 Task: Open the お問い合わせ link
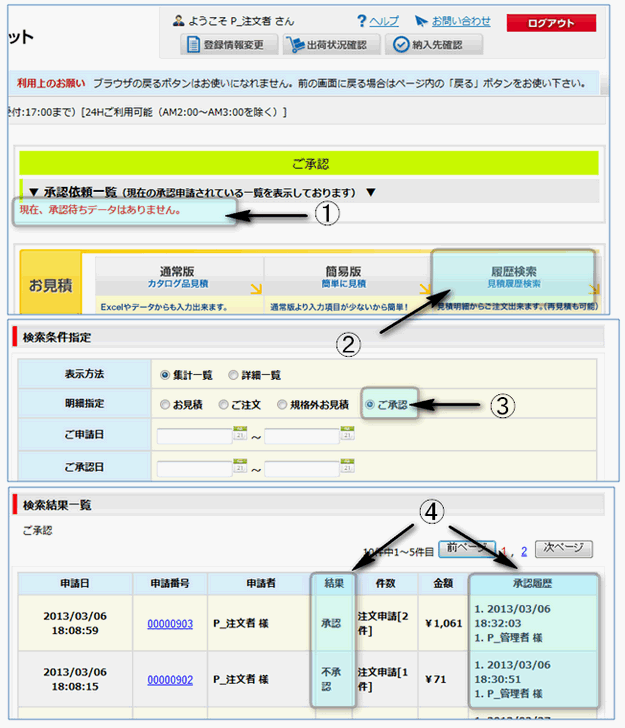(x=461, y=21)
